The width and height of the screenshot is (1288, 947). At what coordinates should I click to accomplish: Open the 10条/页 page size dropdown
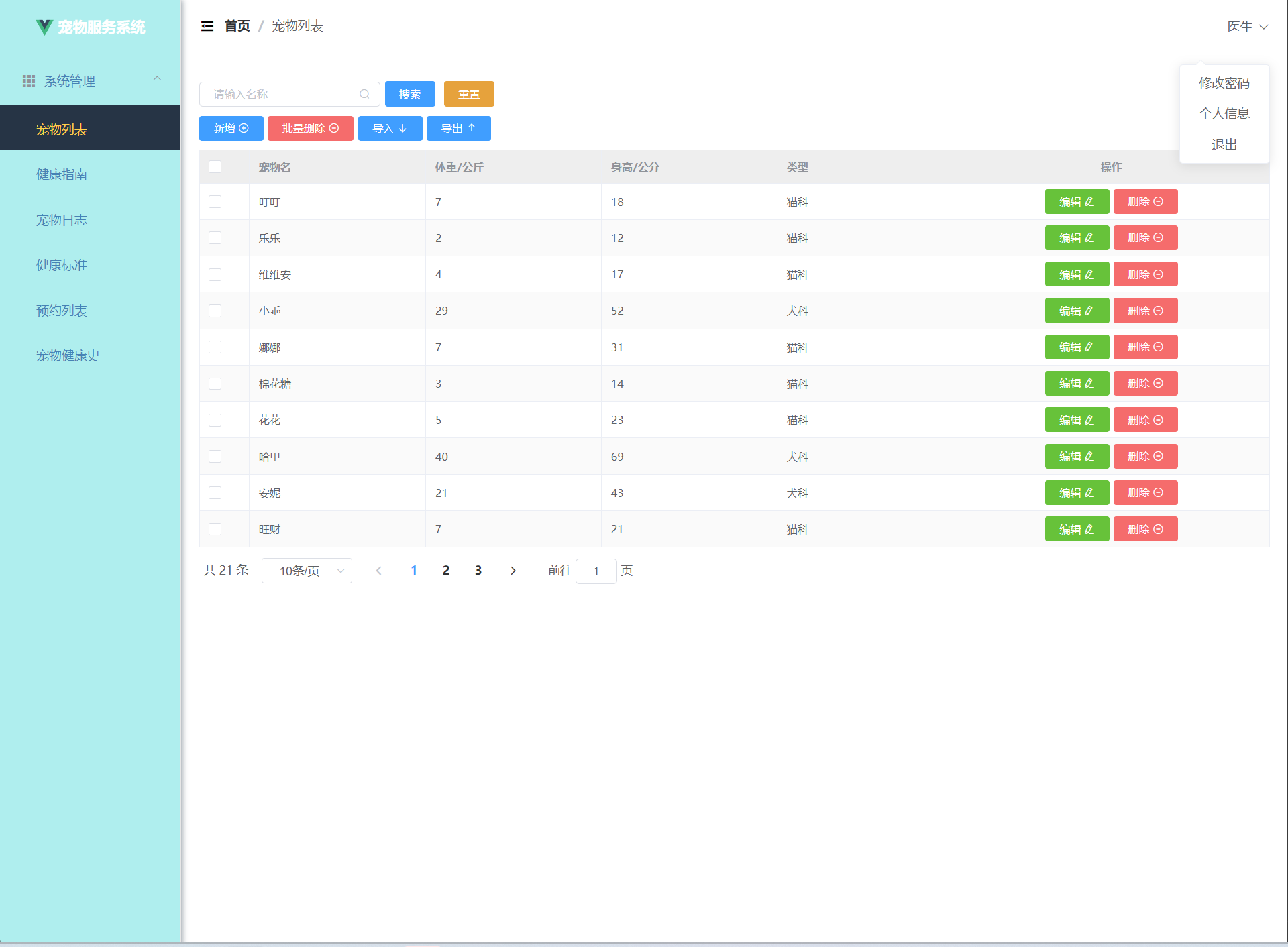[x=307, y=571]
